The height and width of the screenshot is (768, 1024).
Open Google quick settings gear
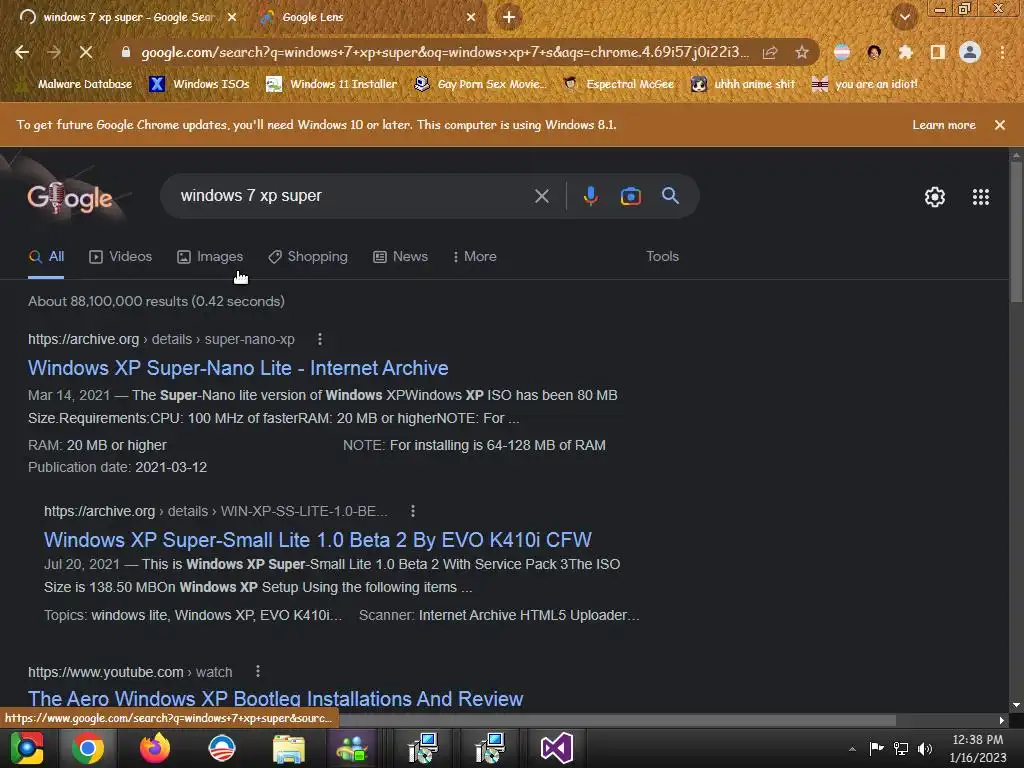[x=935, y=197]
